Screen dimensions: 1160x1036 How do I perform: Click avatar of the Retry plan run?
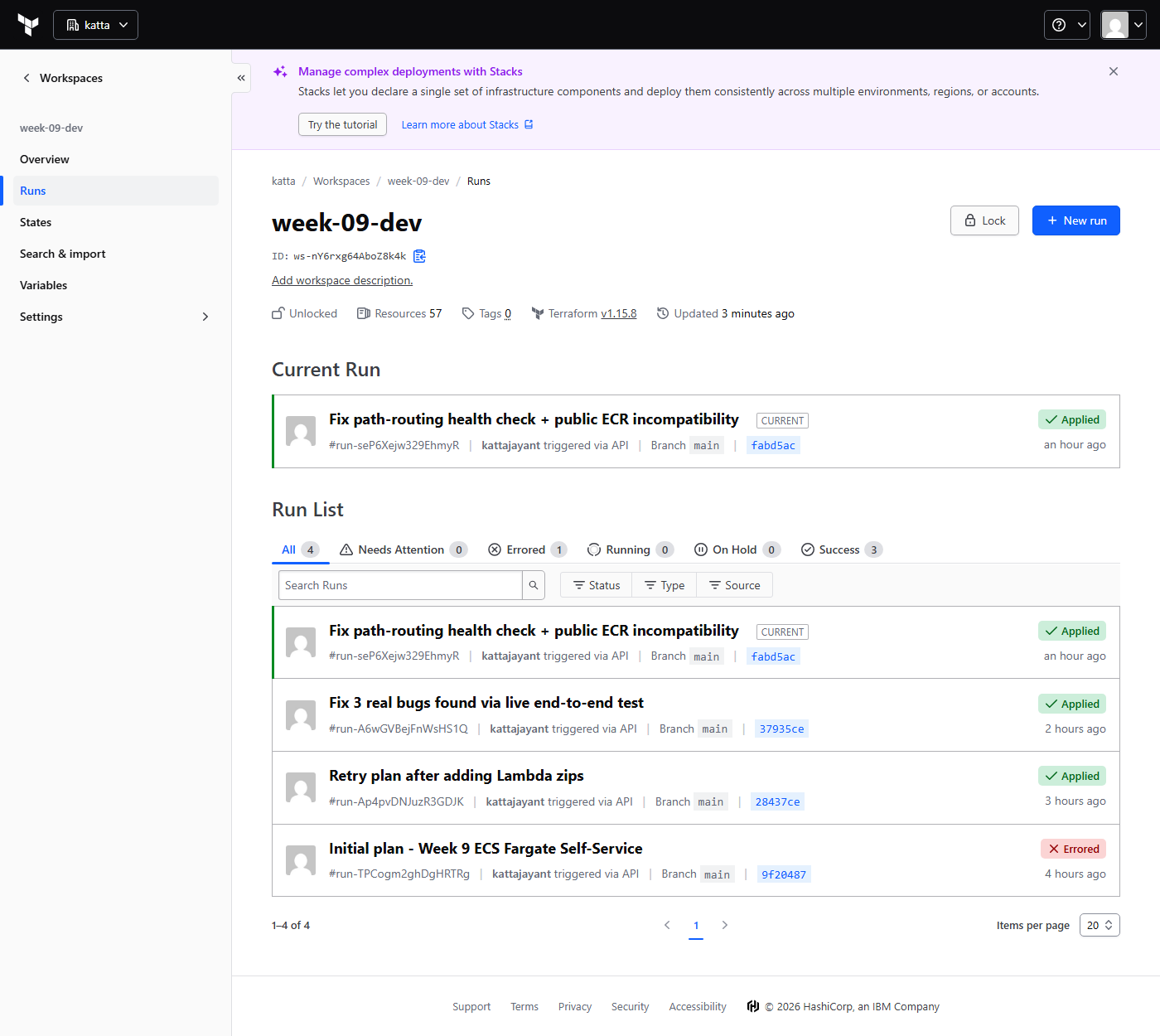point(301,787)
